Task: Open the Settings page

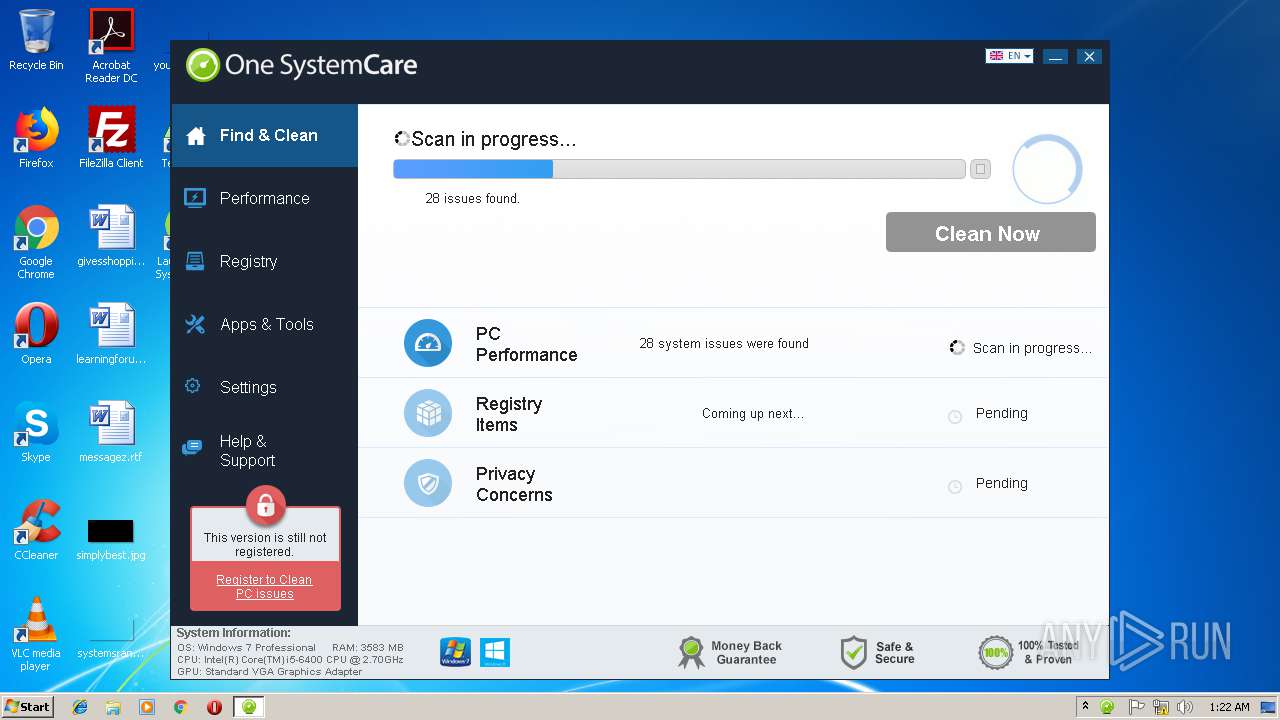Action: (264, 387)
